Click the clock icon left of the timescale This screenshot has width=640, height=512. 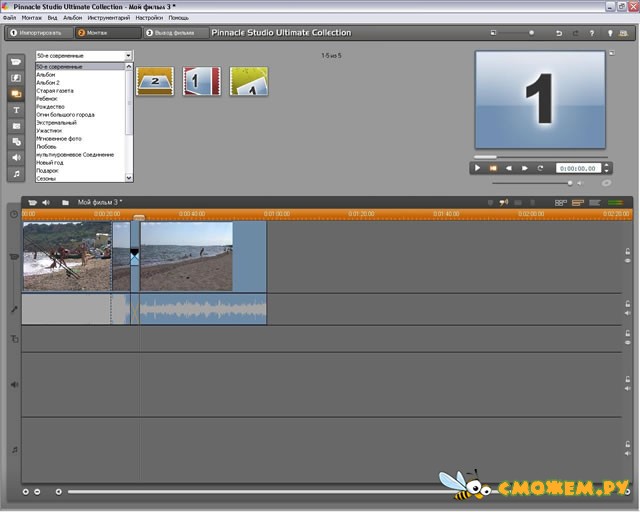[x=14, y=214]
